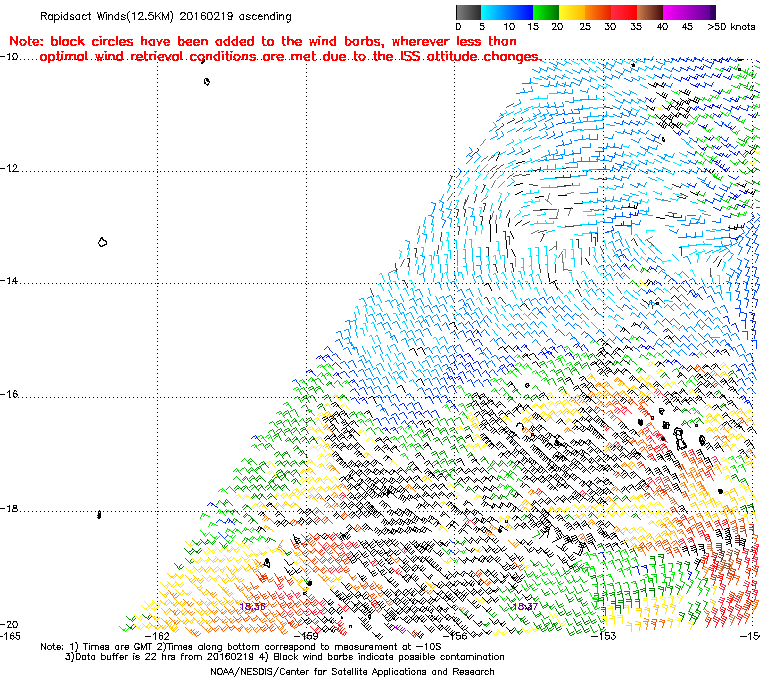Click the -10 latitude axis label

pos(9,57)
